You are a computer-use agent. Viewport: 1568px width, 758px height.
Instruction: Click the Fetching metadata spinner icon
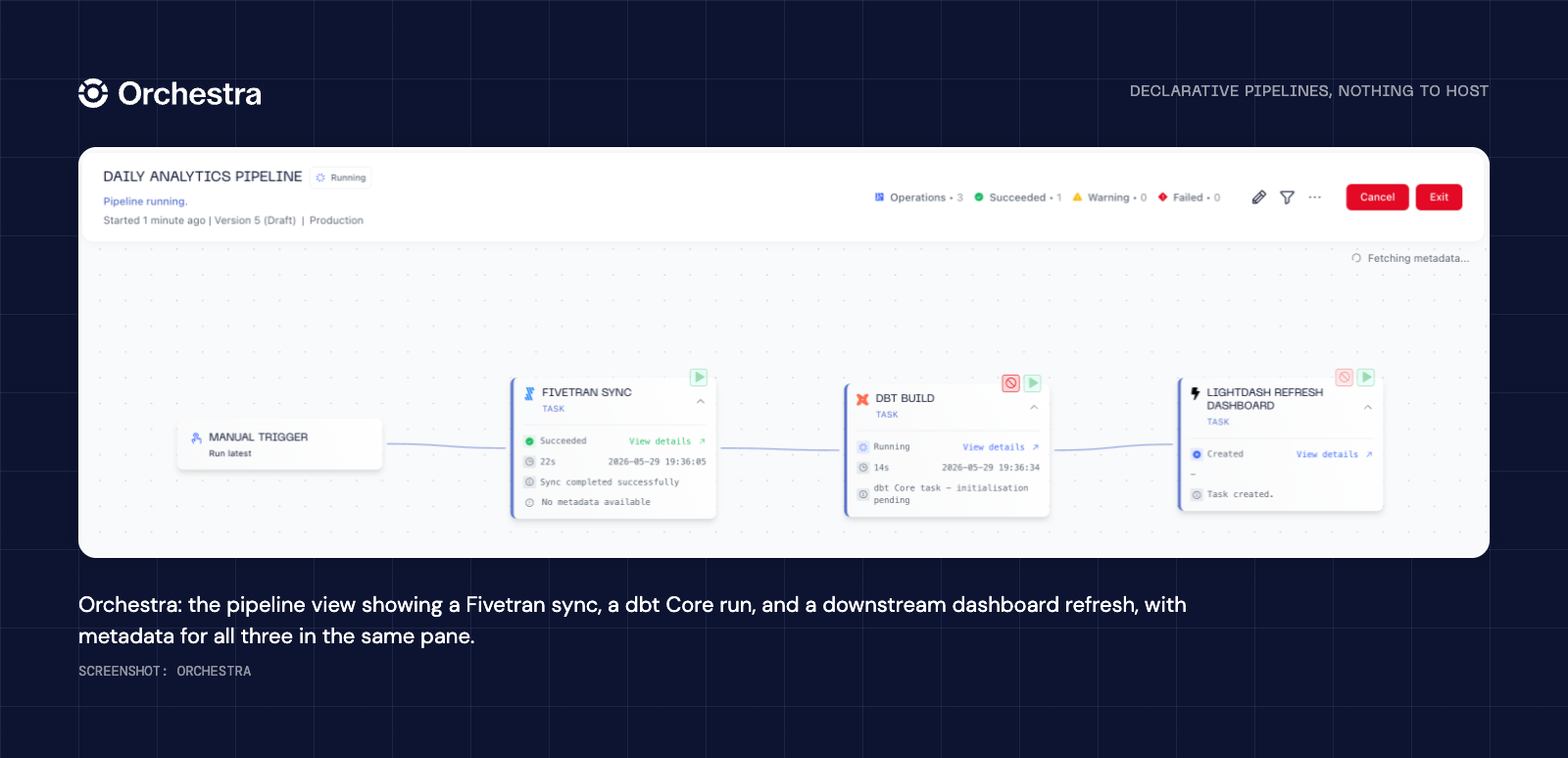1356,258
